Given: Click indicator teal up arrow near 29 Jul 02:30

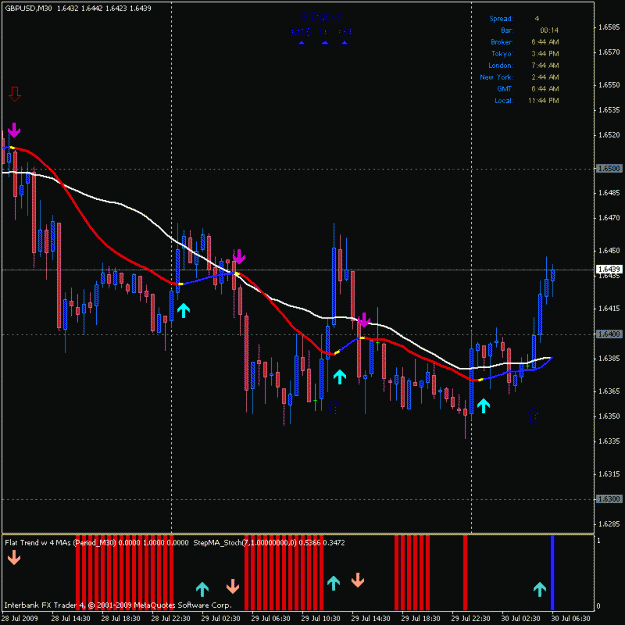Looking at the screenshot, I should tap(202, 589).
